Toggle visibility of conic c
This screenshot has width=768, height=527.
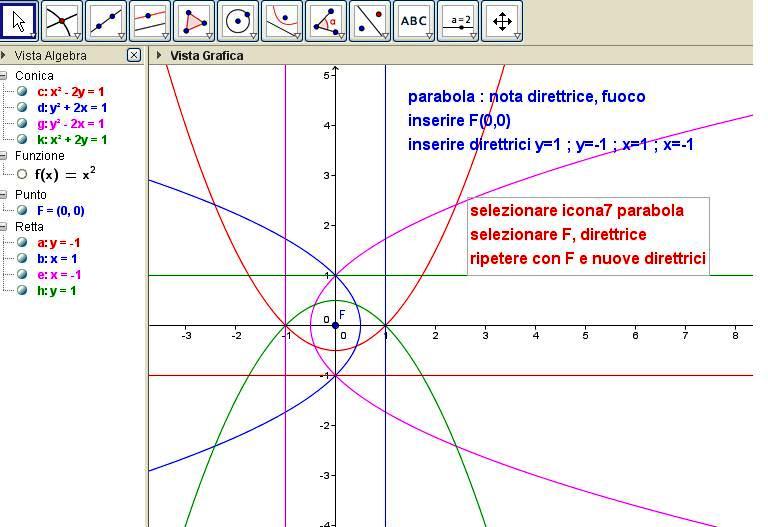pos(22,91)
